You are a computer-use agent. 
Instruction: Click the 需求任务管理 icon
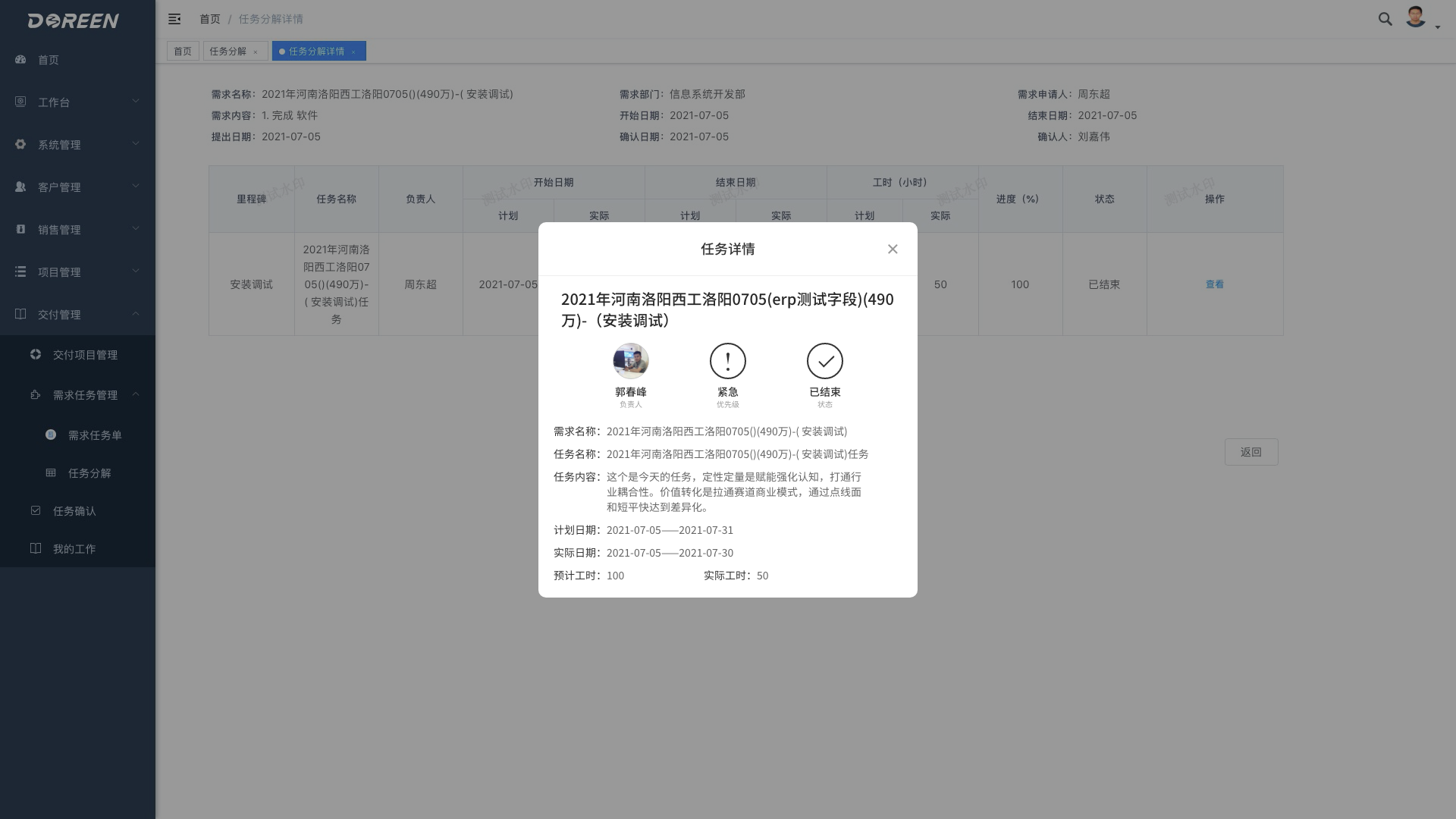(36, 394)
